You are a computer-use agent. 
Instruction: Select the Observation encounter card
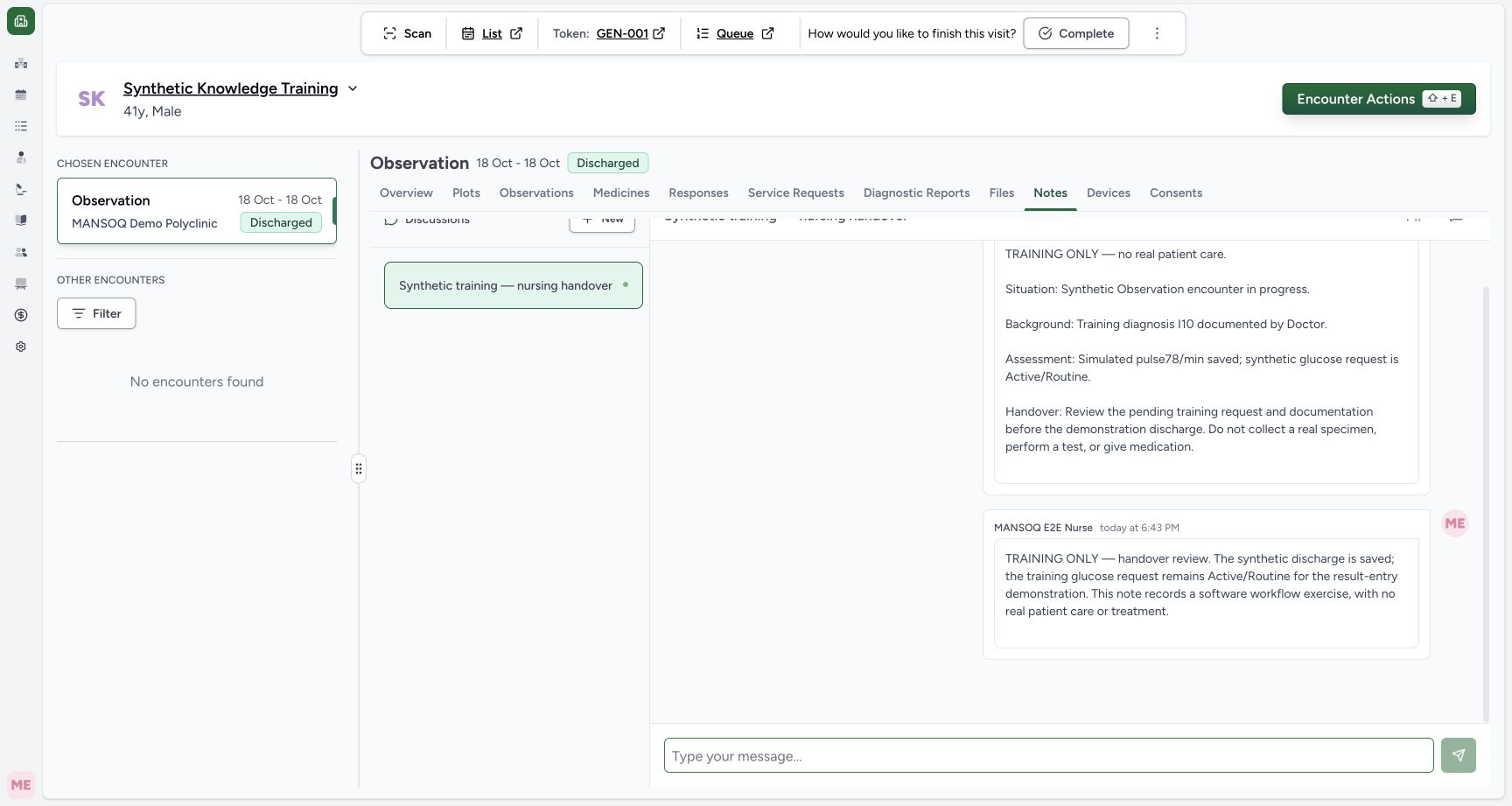pos(197,211)
